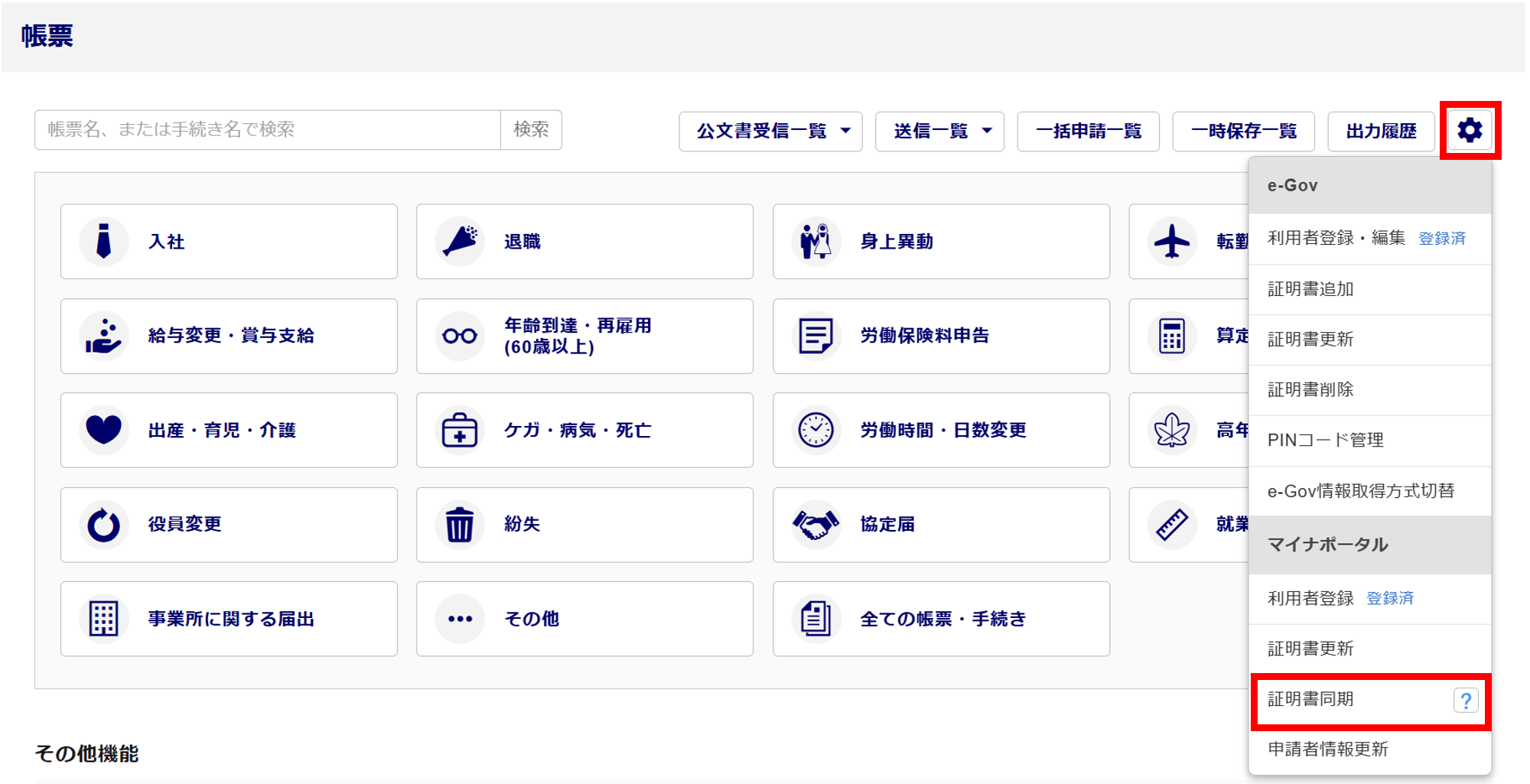
Task: Expand the 送信一覧 dropdown
Action: click(939, 132)
